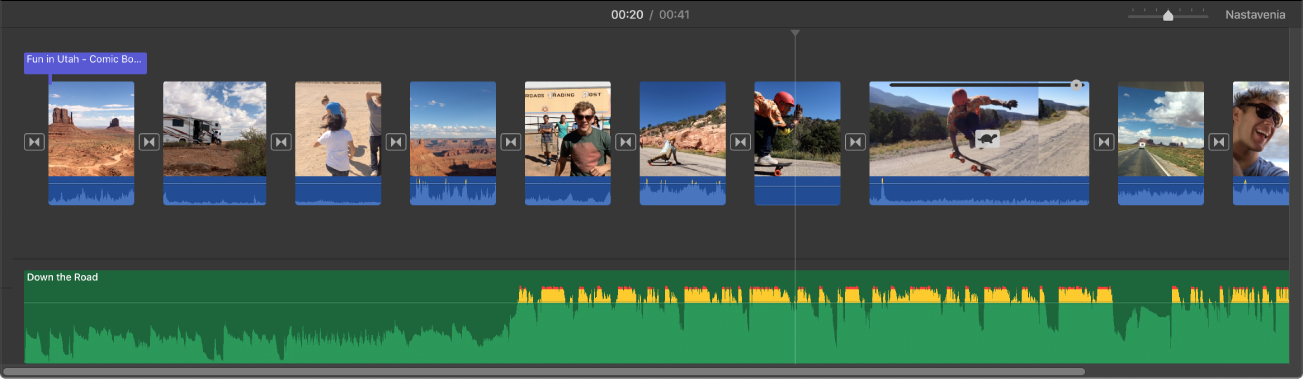The height and width of the screenshot is (380, 1303).
Task: Click the audio waveform under Monument Valley clip
Action: (x=91, y=191)
